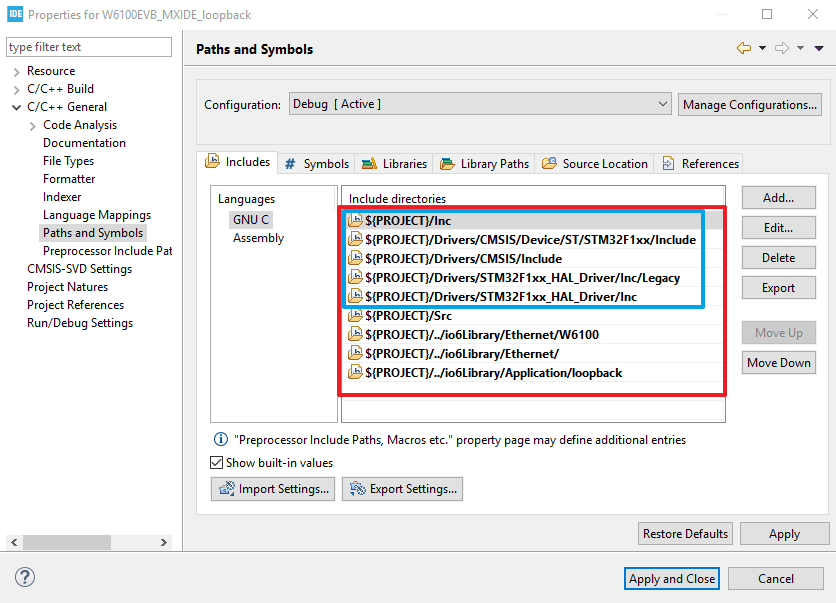Click the folder icon beside Application/loopback entry
The height and width of the screenshot is (603, 836).
coord(355,373)
